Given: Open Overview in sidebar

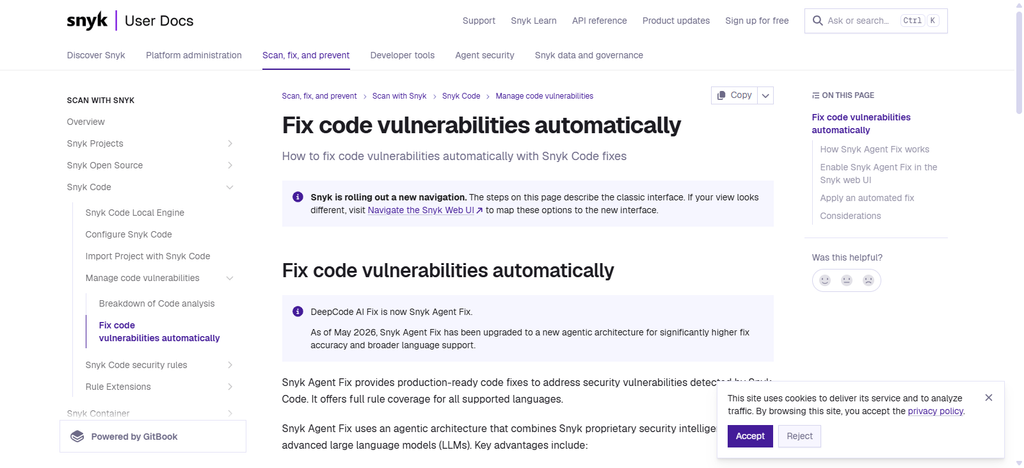Looking at the screenshot, I should (86, 122).
